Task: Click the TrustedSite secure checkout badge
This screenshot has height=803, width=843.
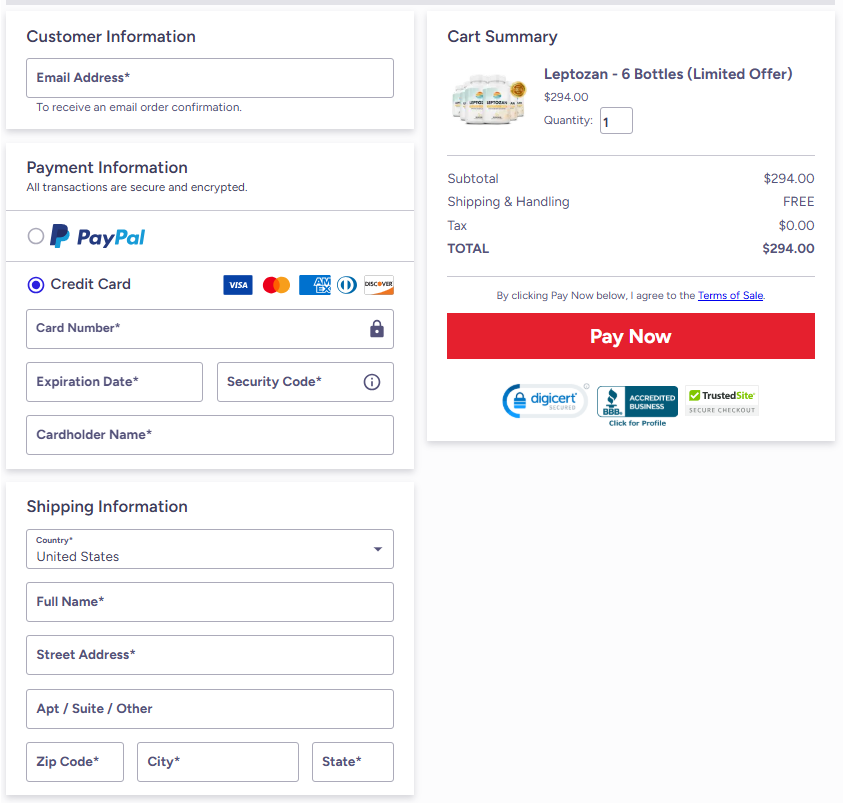Action: (x=722, y=401)
